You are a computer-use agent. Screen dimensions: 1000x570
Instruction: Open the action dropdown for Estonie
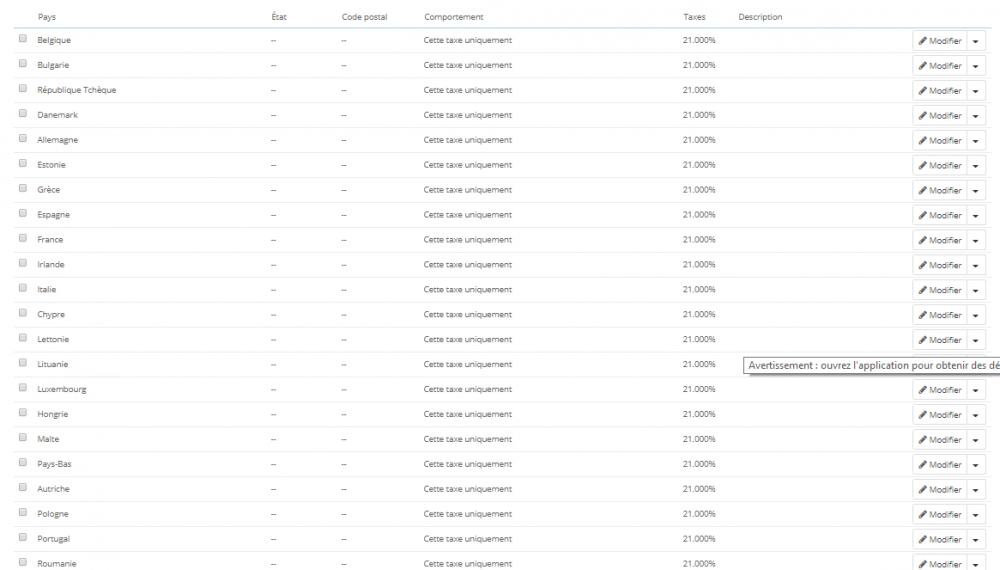tap(976, 166)
